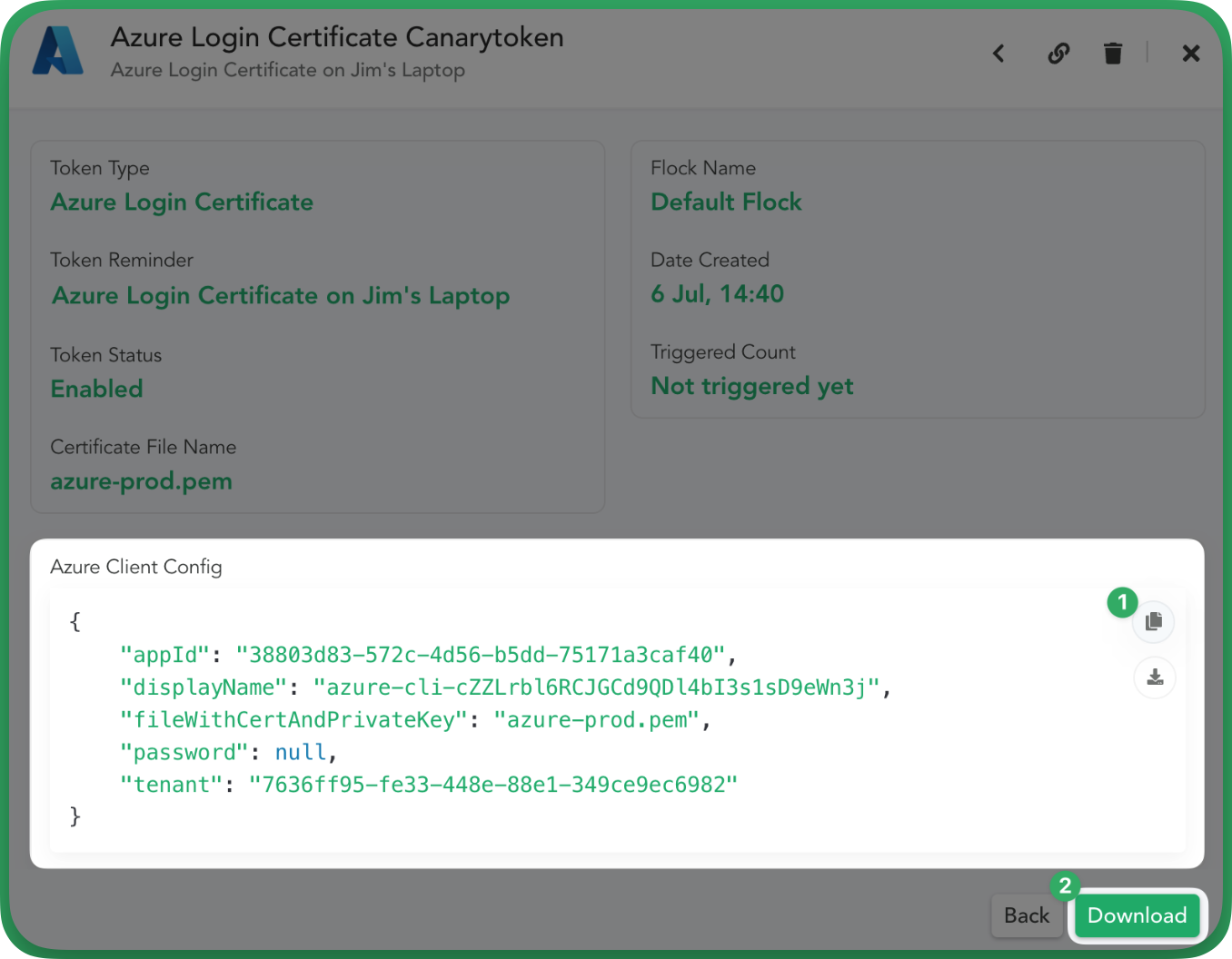Click the Azure Login Certificate Canarytoken title
Viewport: 1232px width, 959px height.
point(337,37)
